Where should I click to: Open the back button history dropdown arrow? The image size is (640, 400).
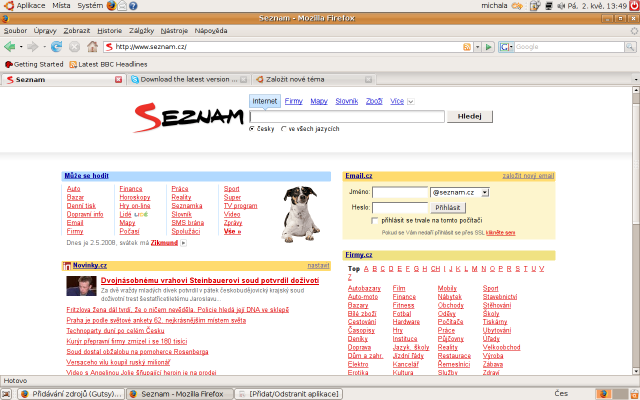coord(21,47)
